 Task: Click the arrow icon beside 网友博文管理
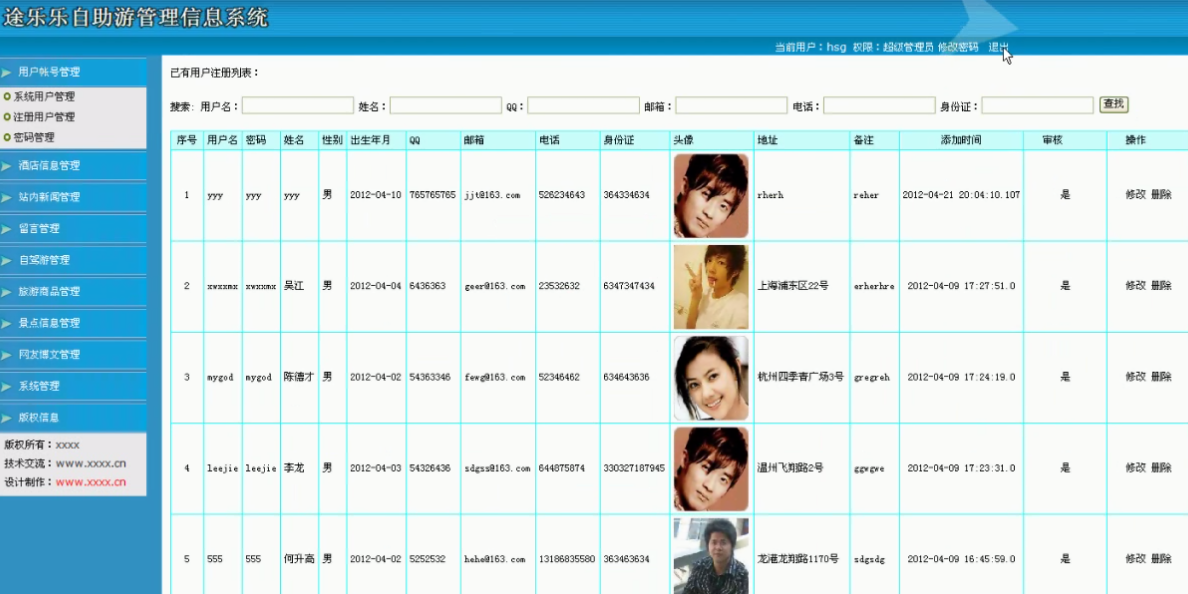click(x=7, y=355)
